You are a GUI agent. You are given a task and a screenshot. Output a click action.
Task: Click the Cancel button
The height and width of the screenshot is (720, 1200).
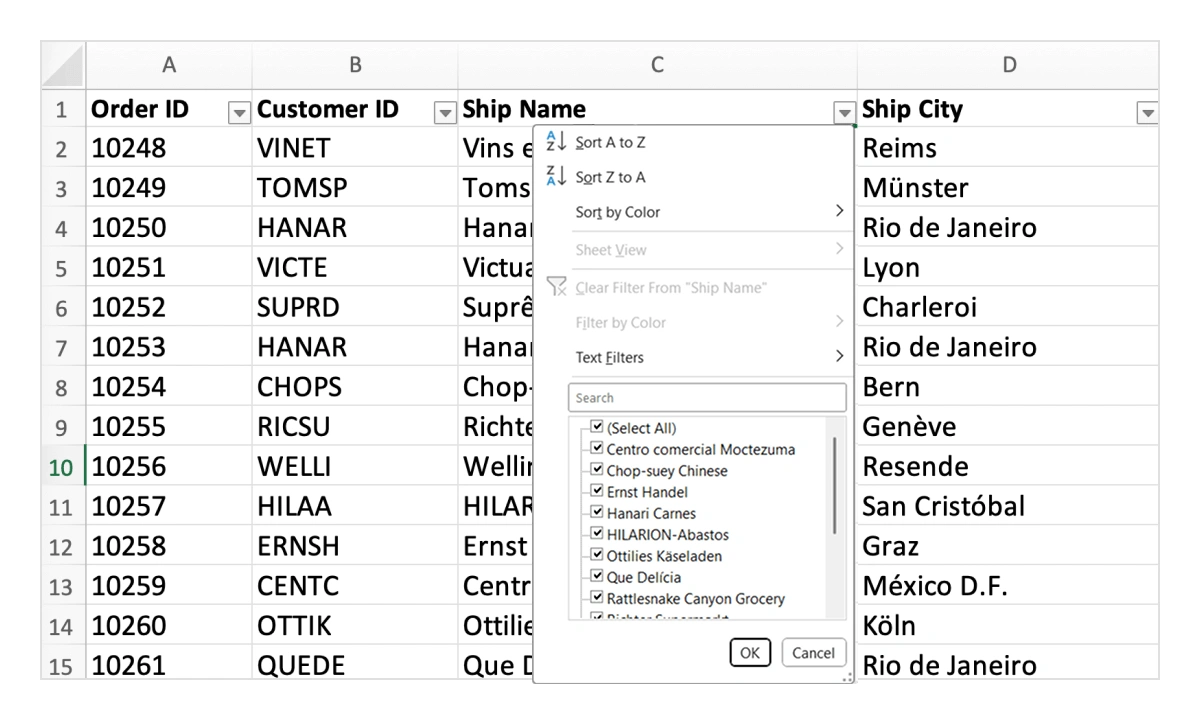pos(812,652)
